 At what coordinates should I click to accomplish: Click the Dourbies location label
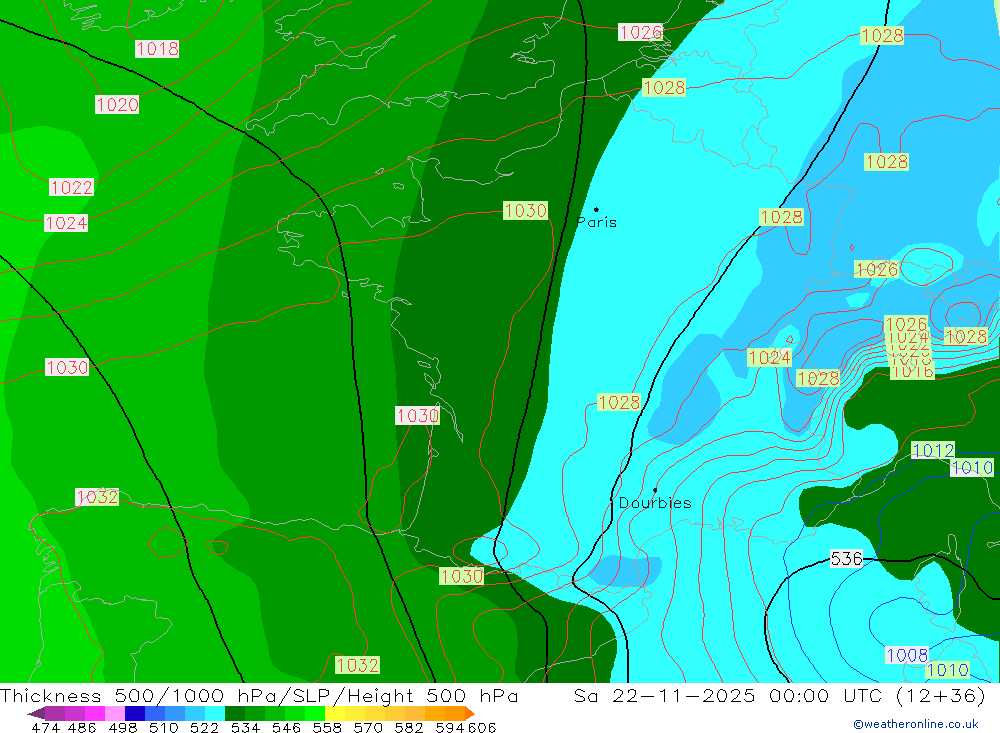(x=655, y=503)
